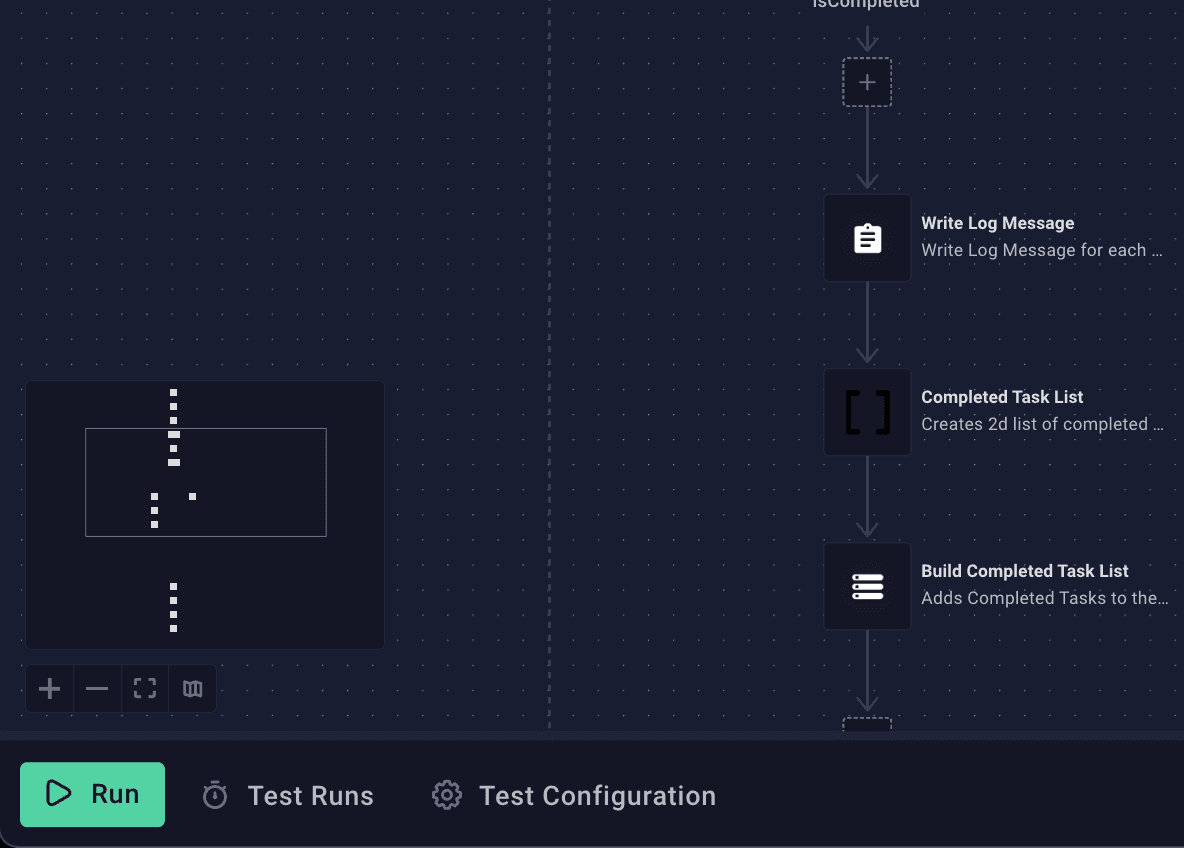Select the Build Completed Task List stack icon
This screenshot has height=848, width=1184.
867,586
